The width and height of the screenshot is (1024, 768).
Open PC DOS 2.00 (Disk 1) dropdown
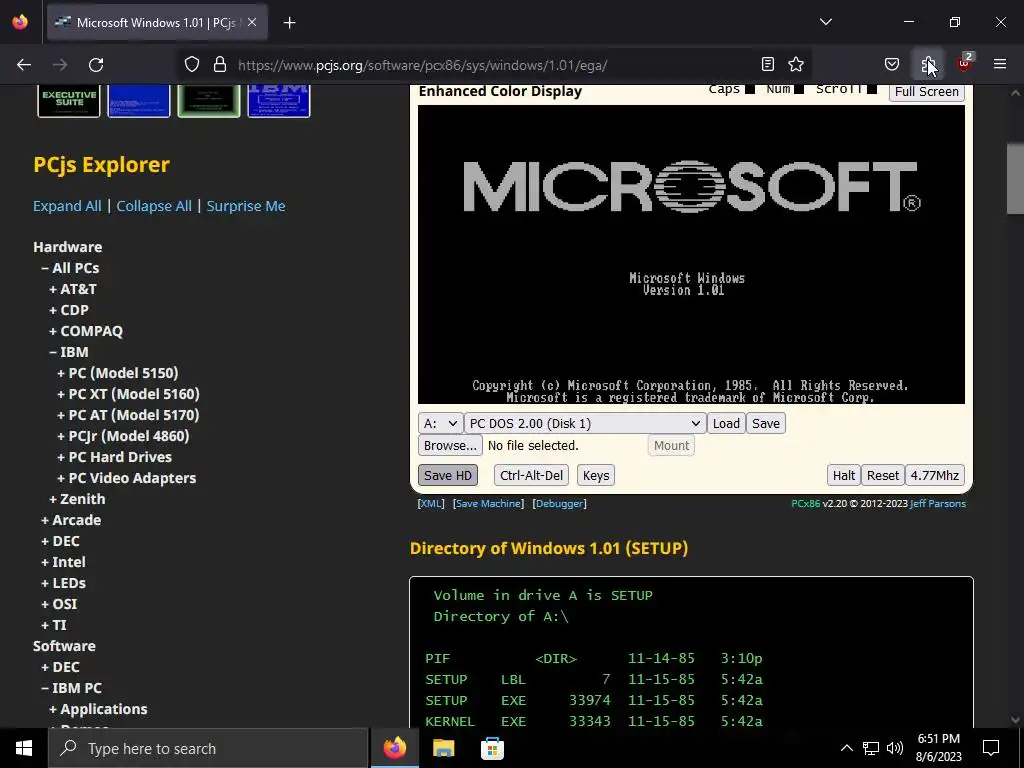click(x=585, y=423)
